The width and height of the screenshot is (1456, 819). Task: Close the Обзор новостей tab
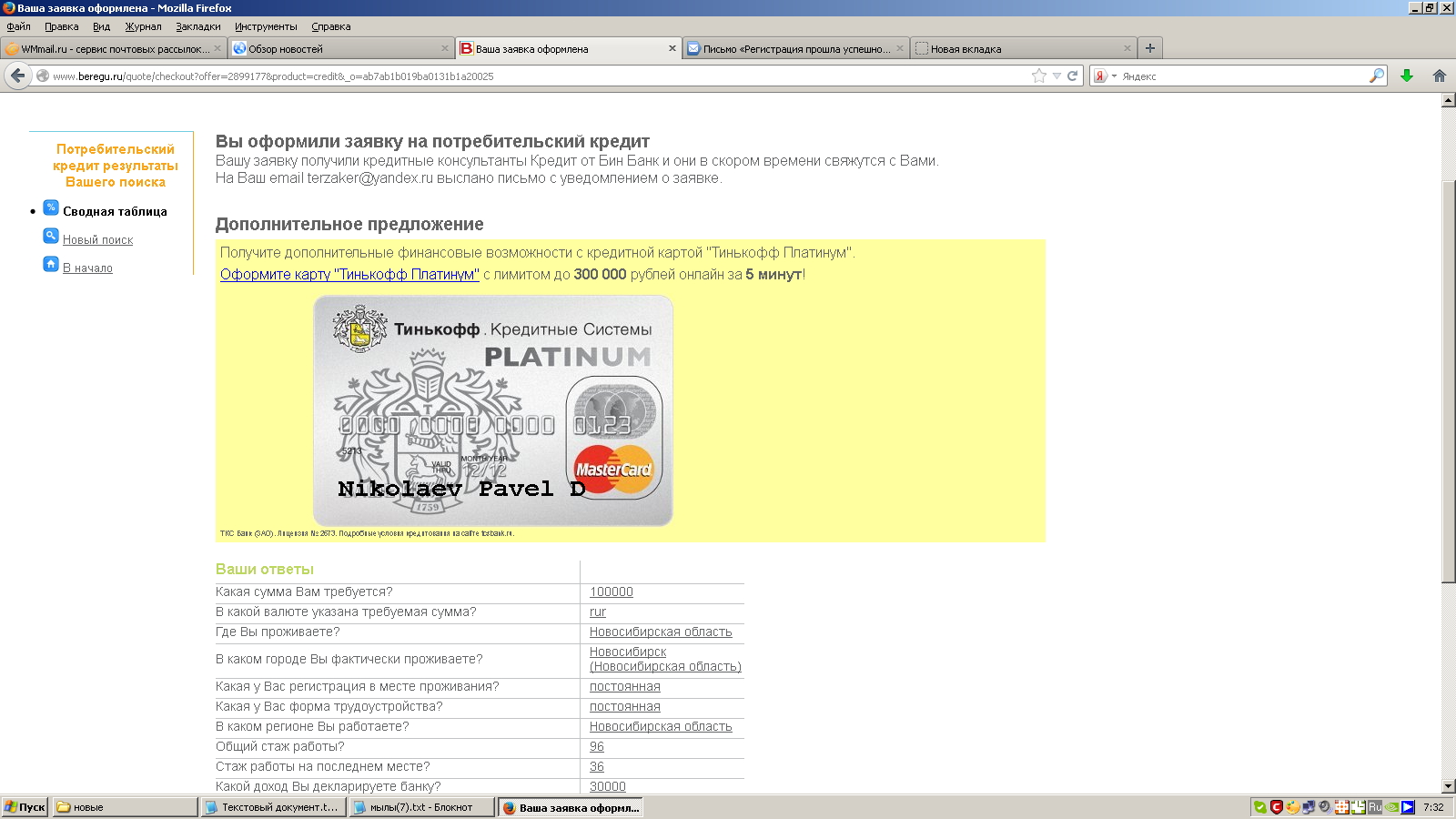tap(445, 49)
